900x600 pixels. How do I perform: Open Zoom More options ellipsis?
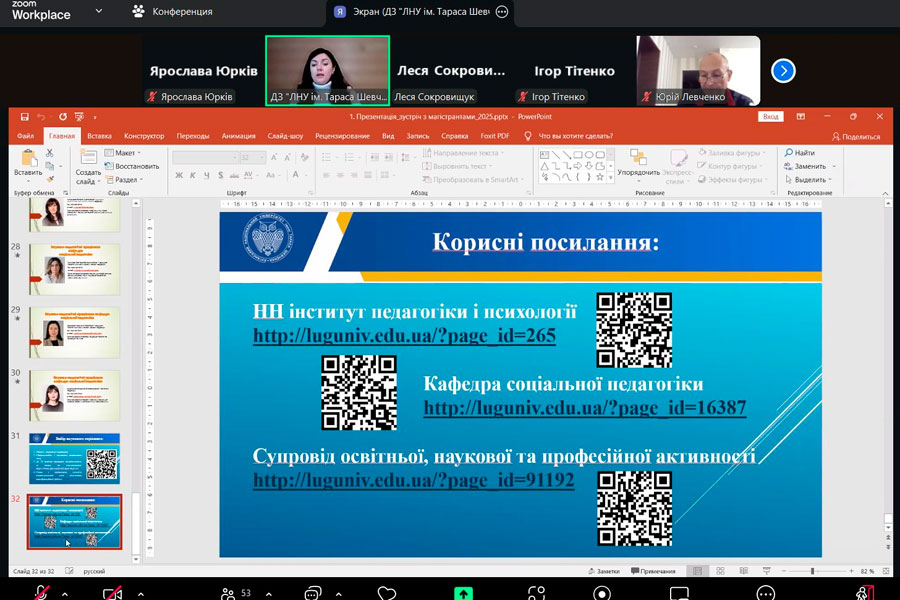765,592
